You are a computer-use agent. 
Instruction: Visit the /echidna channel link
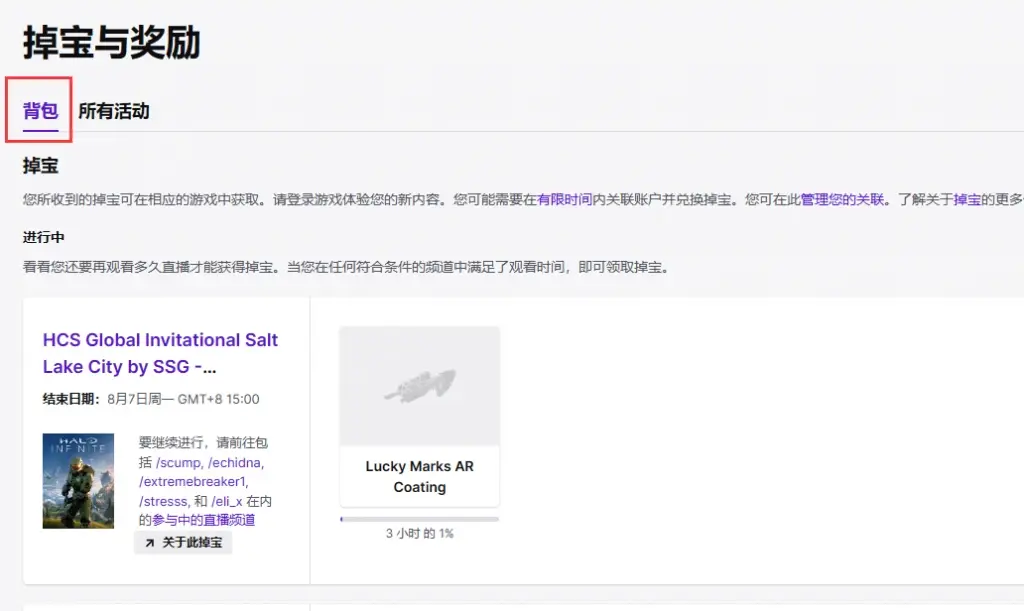coord(232,462)
